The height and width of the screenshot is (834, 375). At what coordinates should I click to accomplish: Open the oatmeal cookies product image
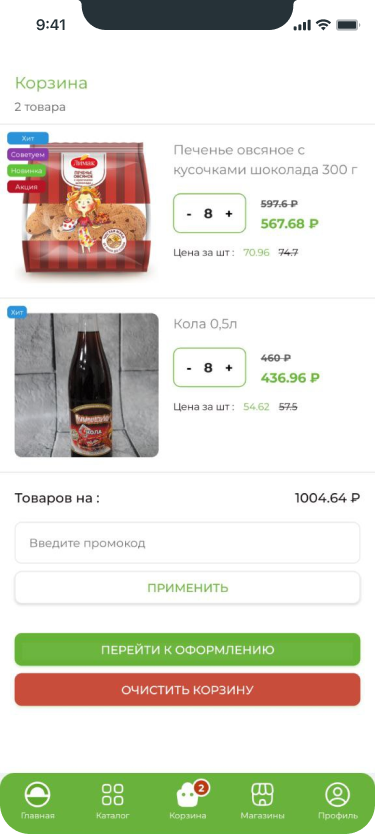pos(87,210)
